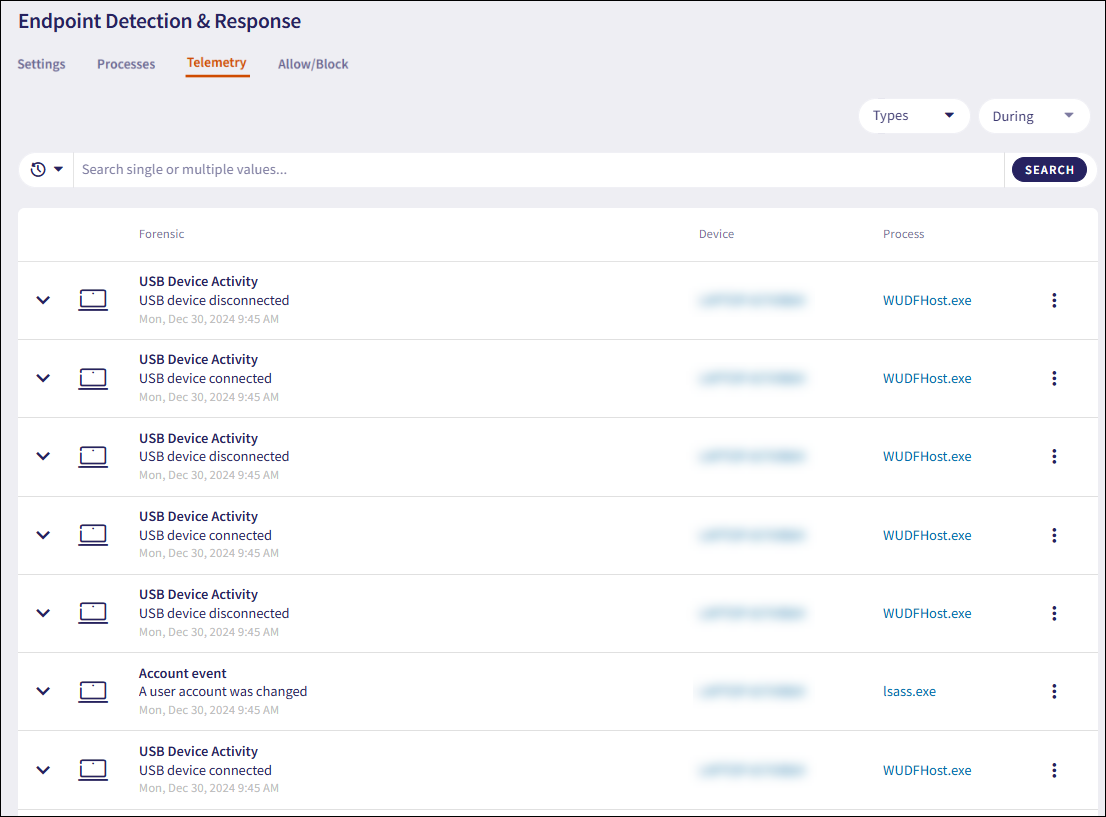
Task: Open the three-dot menu on the last visible row
Action: [1054, 770]
